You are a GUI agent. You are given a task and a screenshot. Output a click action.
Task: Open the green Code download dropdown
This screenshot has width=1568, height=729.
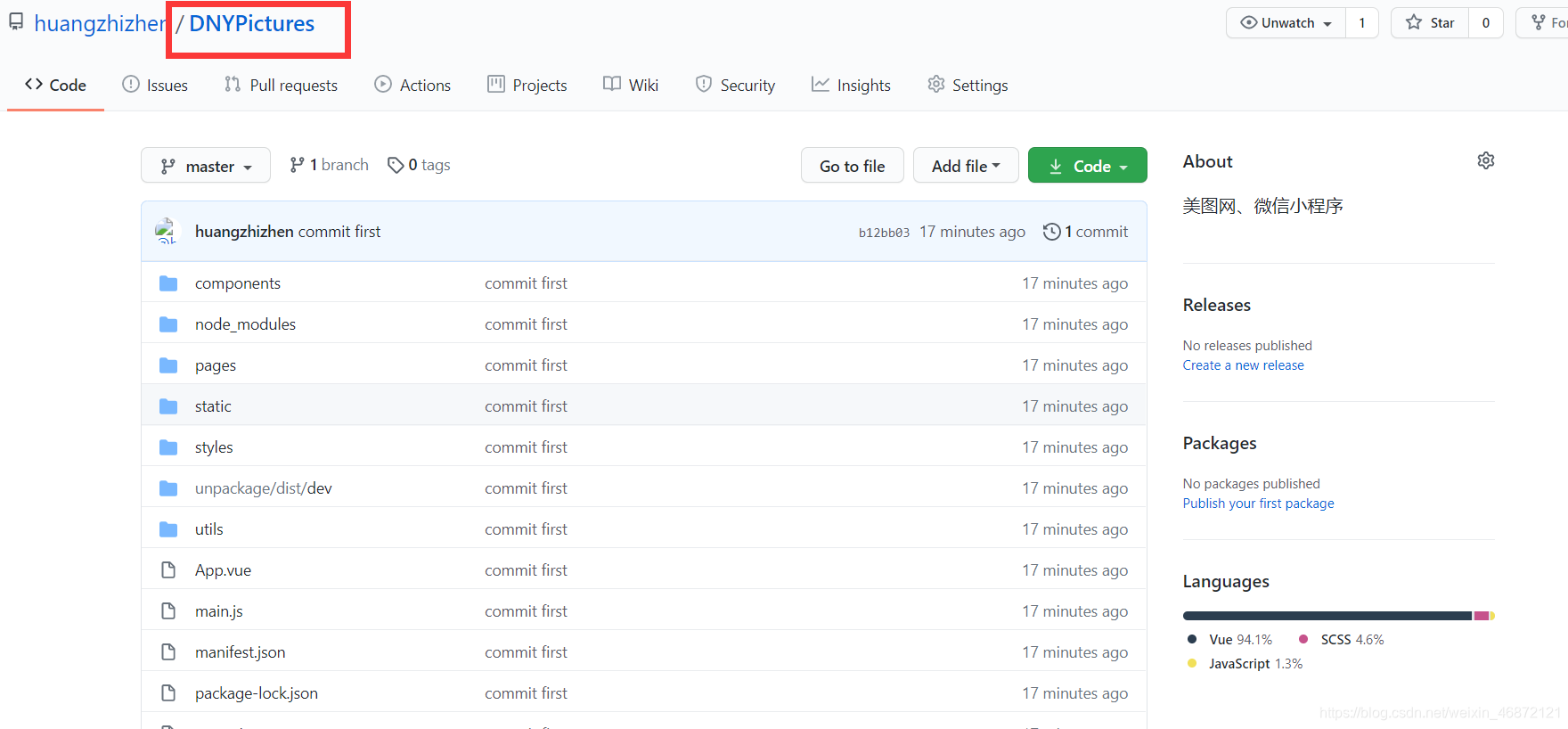coord(1088,166)
